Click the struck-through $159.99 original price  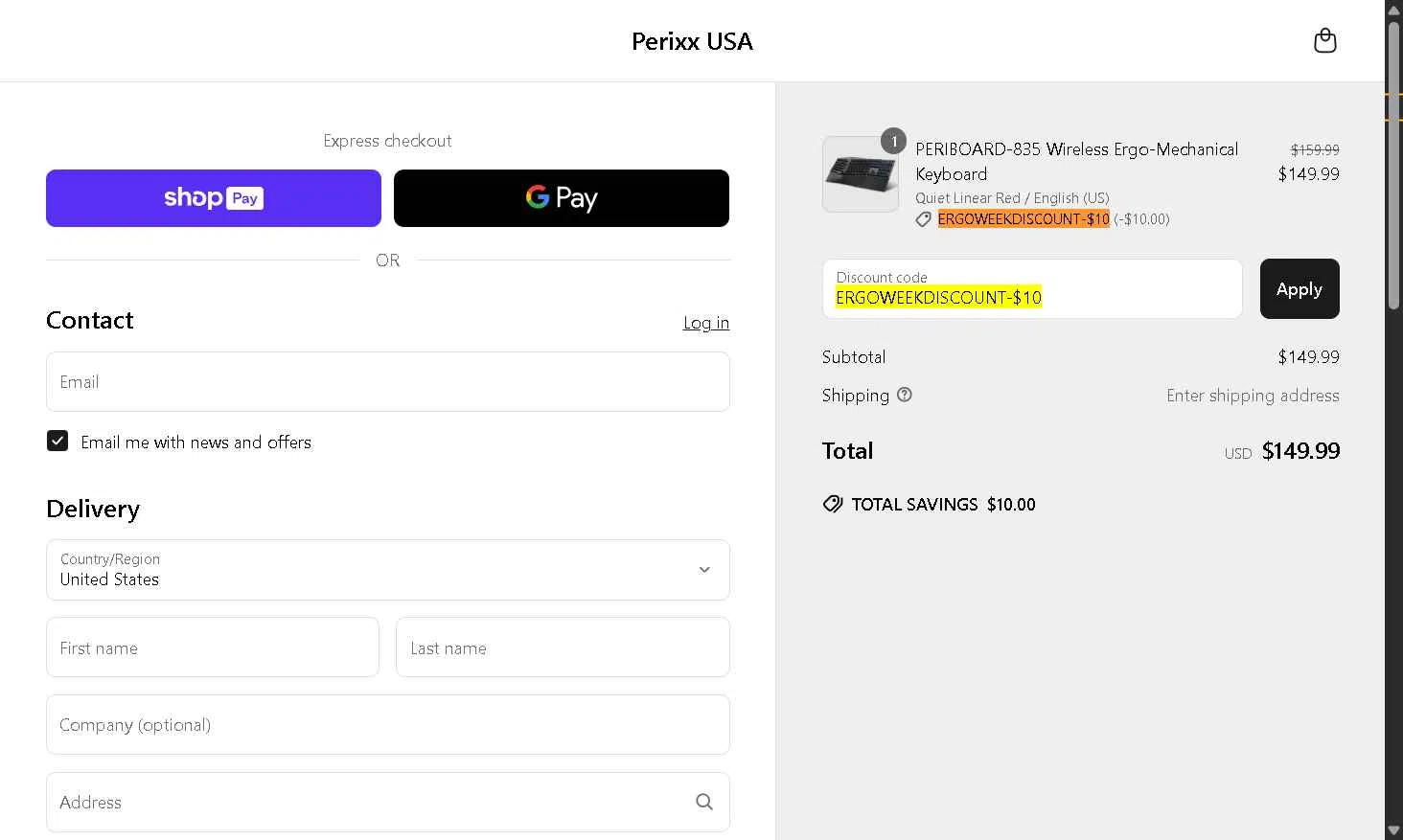(1315, 149)
